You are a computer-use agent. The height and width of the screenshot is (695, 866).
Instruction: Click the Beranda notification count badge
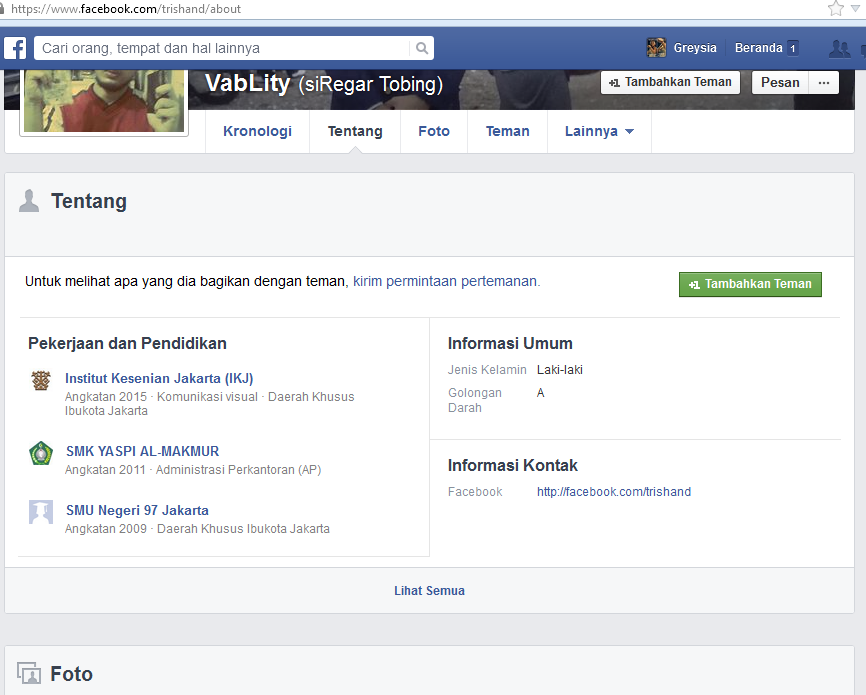click(x=793, y=48)
